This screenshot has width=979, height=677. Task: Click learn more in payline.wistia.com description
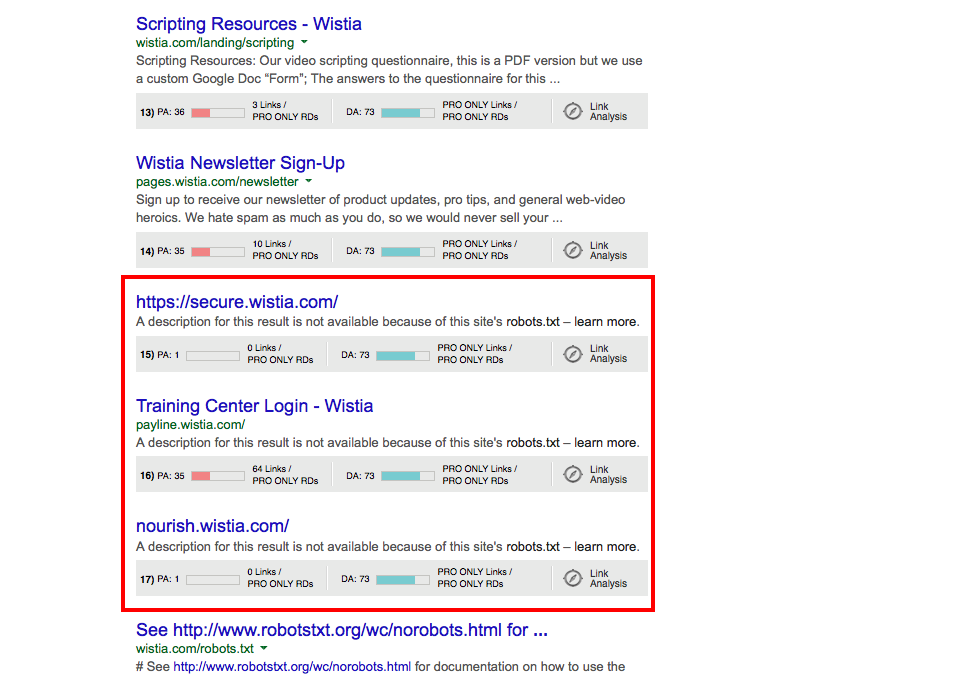606,443
